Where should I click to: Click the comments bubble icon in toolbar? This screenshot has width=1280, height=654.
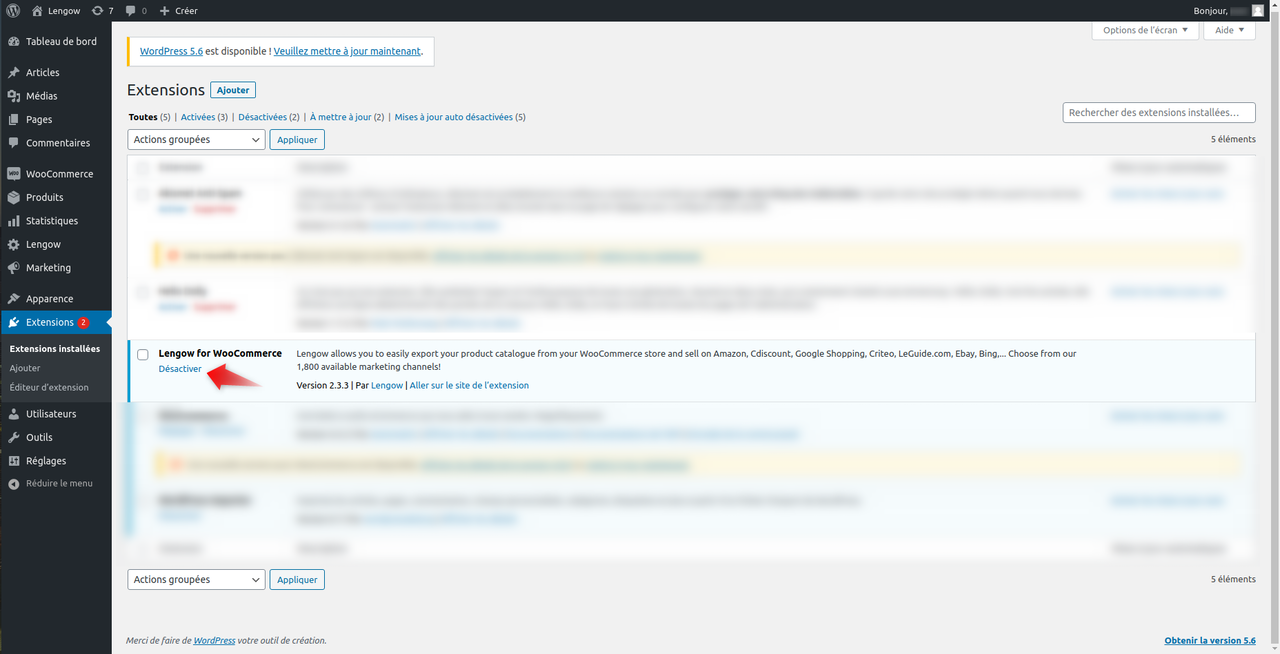point(135,10)
